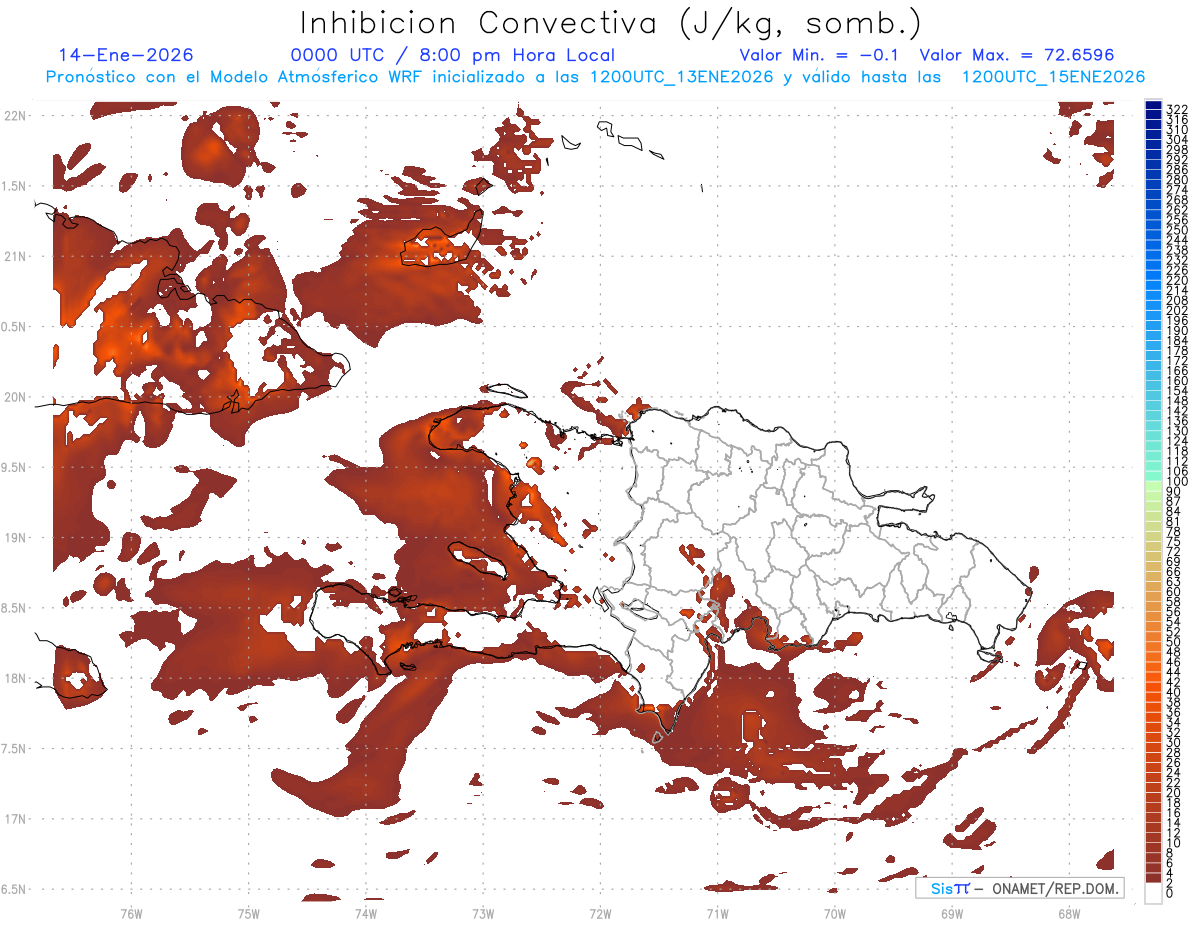
Task: Click the '20N' latitude label
Action: tap(15, 397)
